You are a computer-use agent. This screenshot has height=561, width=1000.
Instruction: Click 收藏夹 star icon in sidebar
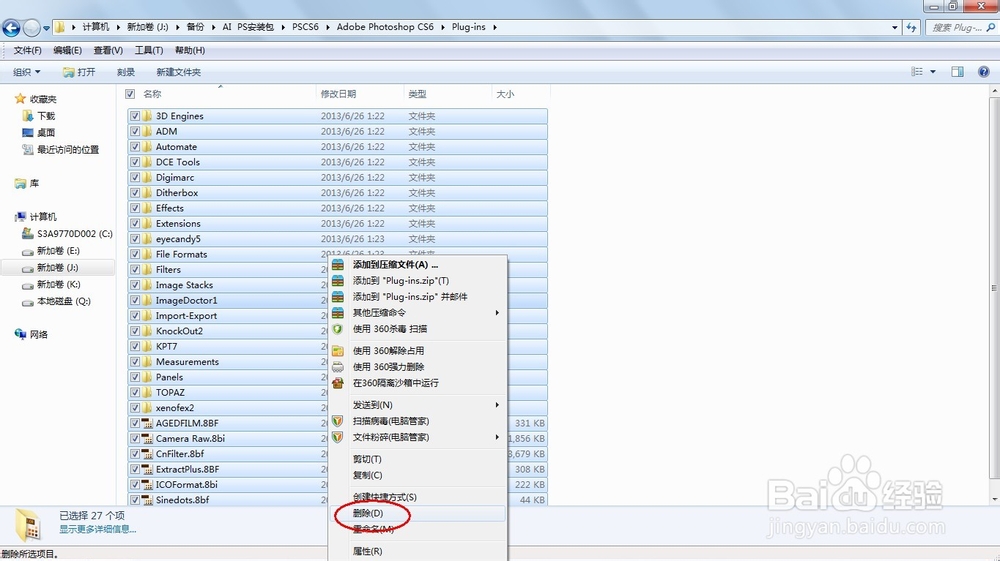pyautogui.click(x=20, y=99)
